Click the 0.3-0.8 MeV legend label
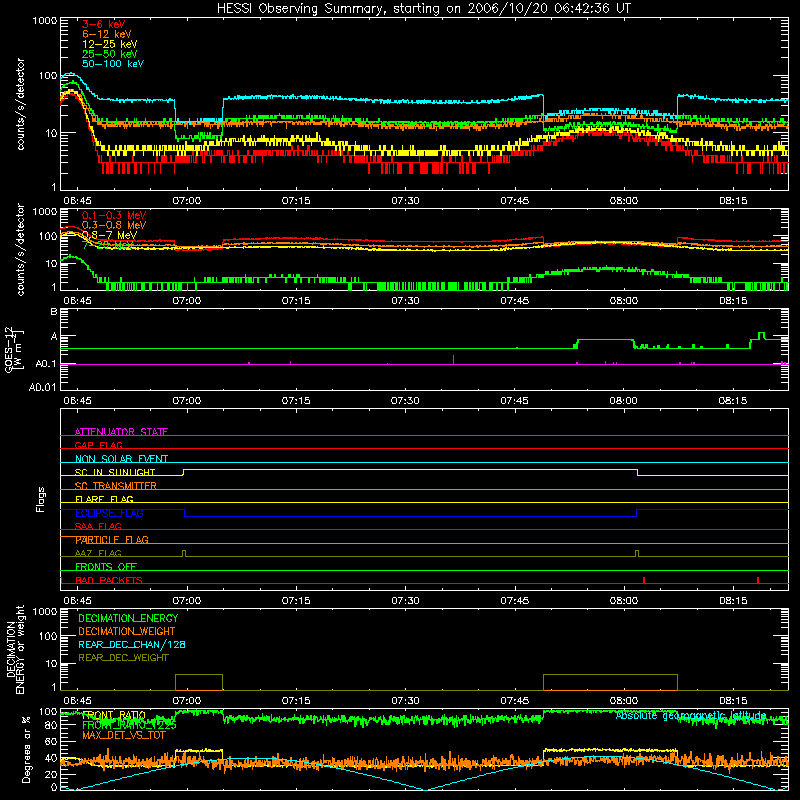 [x=114, y=225]
